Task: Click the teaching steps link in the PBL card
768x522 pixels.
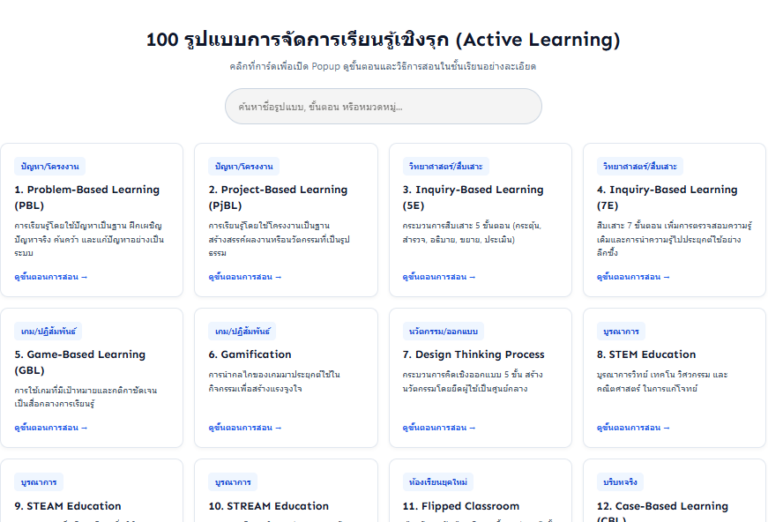Action: coord(51,277)
